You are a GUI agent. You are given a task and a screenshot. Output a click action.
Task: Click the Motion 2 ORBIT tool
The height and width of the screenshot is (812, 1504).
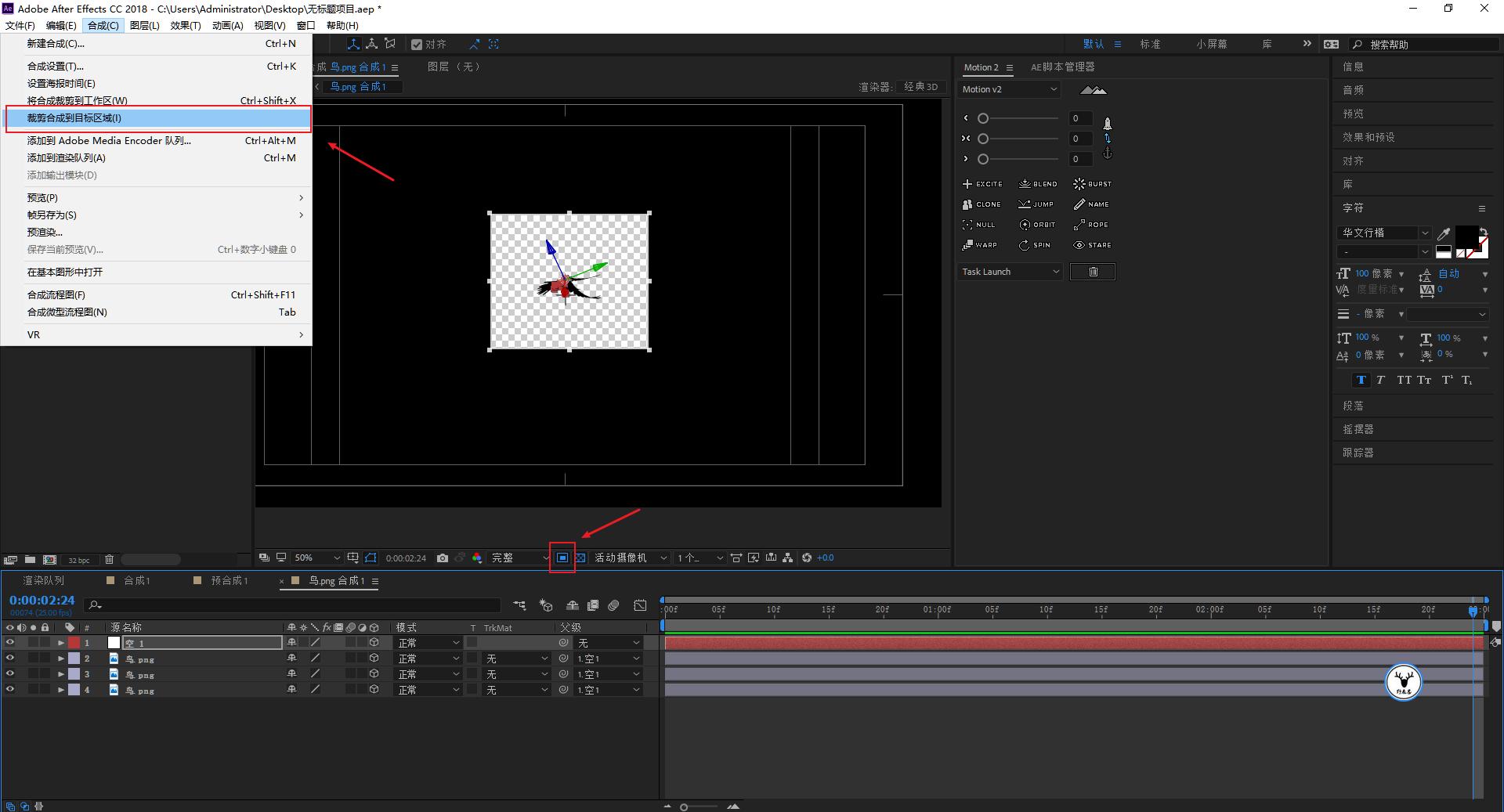point(1037,225)
